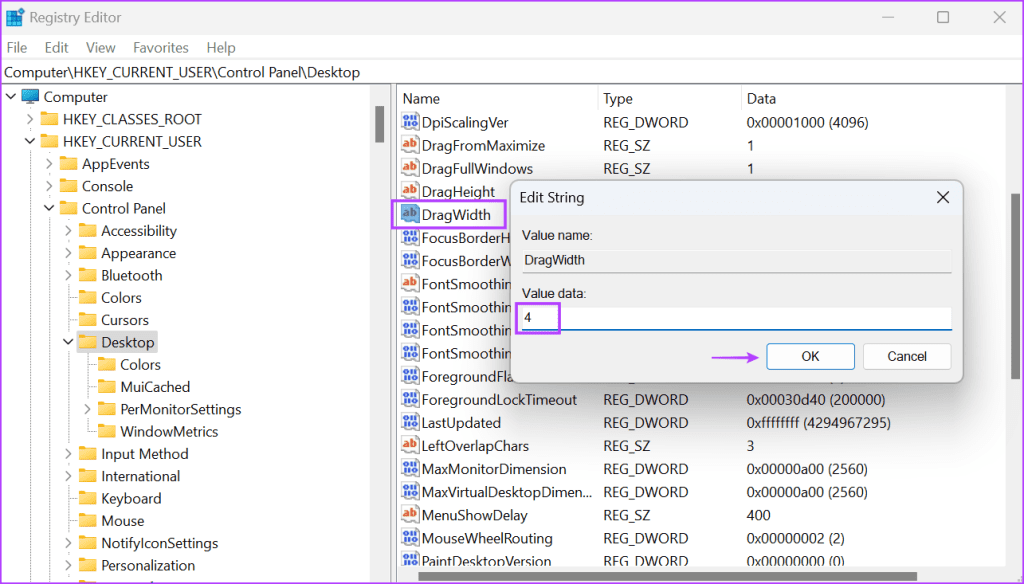Collapse the Control Panel key
The image size is (1024, 584).
pos(47,208)
